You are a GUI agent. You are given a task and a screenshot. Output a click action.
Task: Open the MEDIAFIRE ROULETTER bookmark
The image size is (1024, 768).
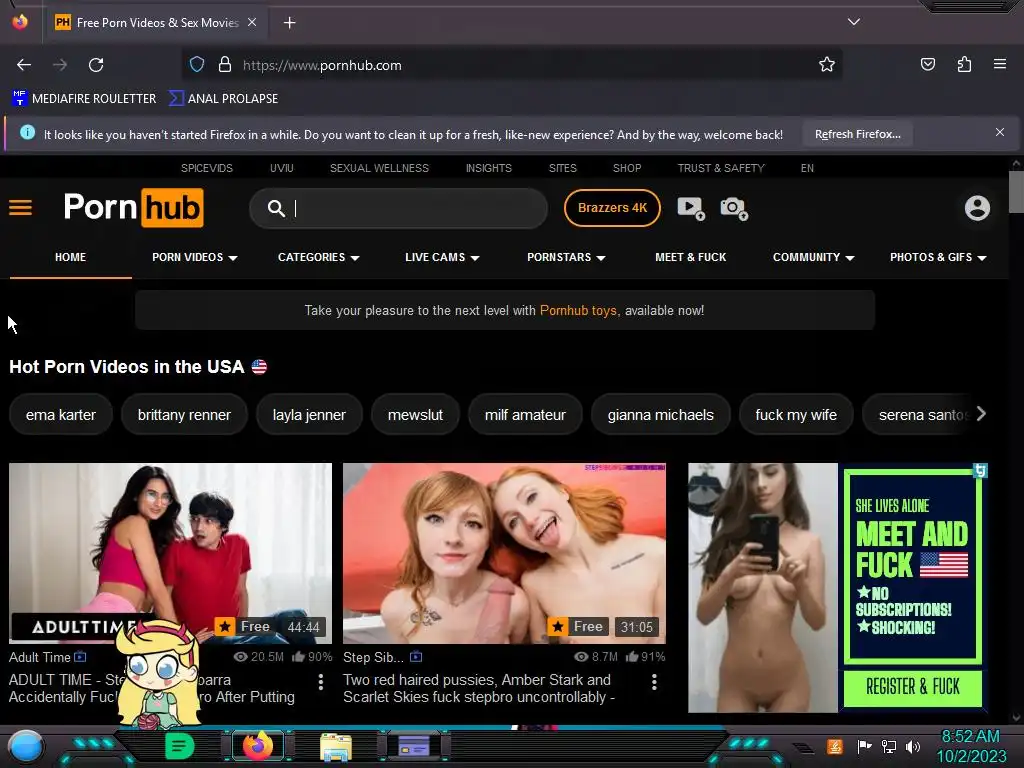[x=84, y=99]
